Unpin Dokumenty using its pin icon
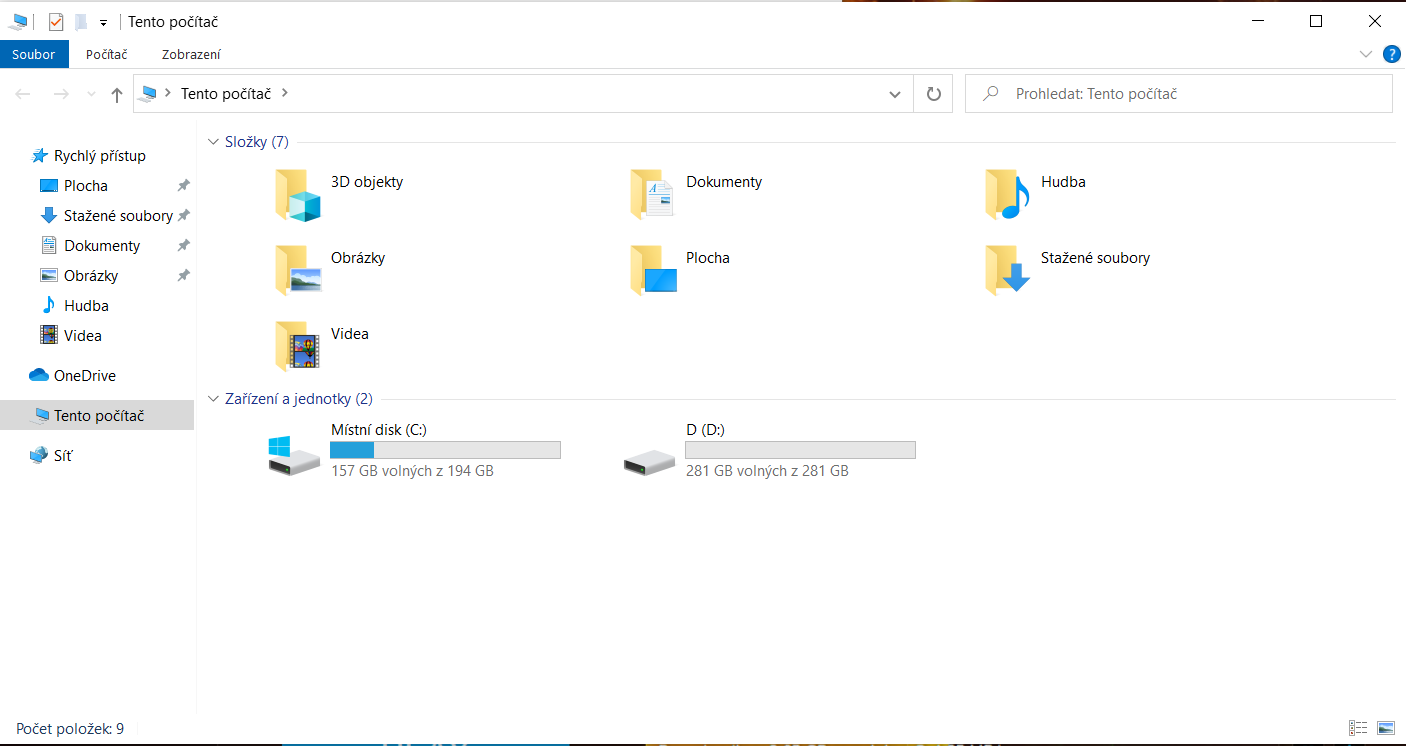 pyautogui.click(x=183, y=246)
